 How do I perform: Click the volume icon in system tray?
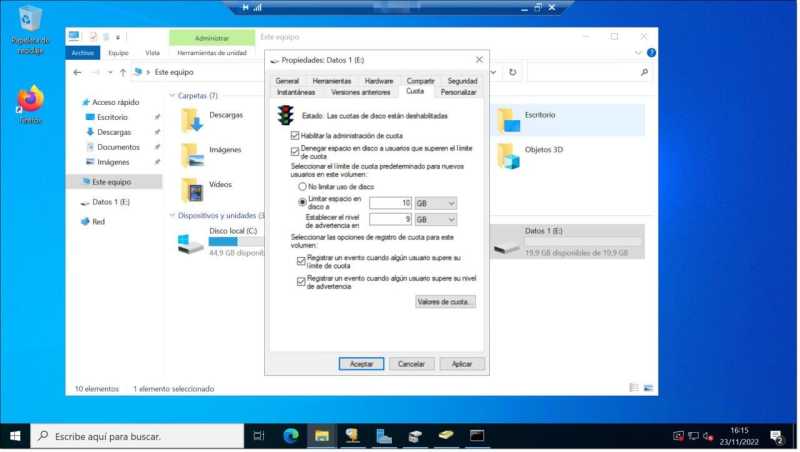coord(708,436)
